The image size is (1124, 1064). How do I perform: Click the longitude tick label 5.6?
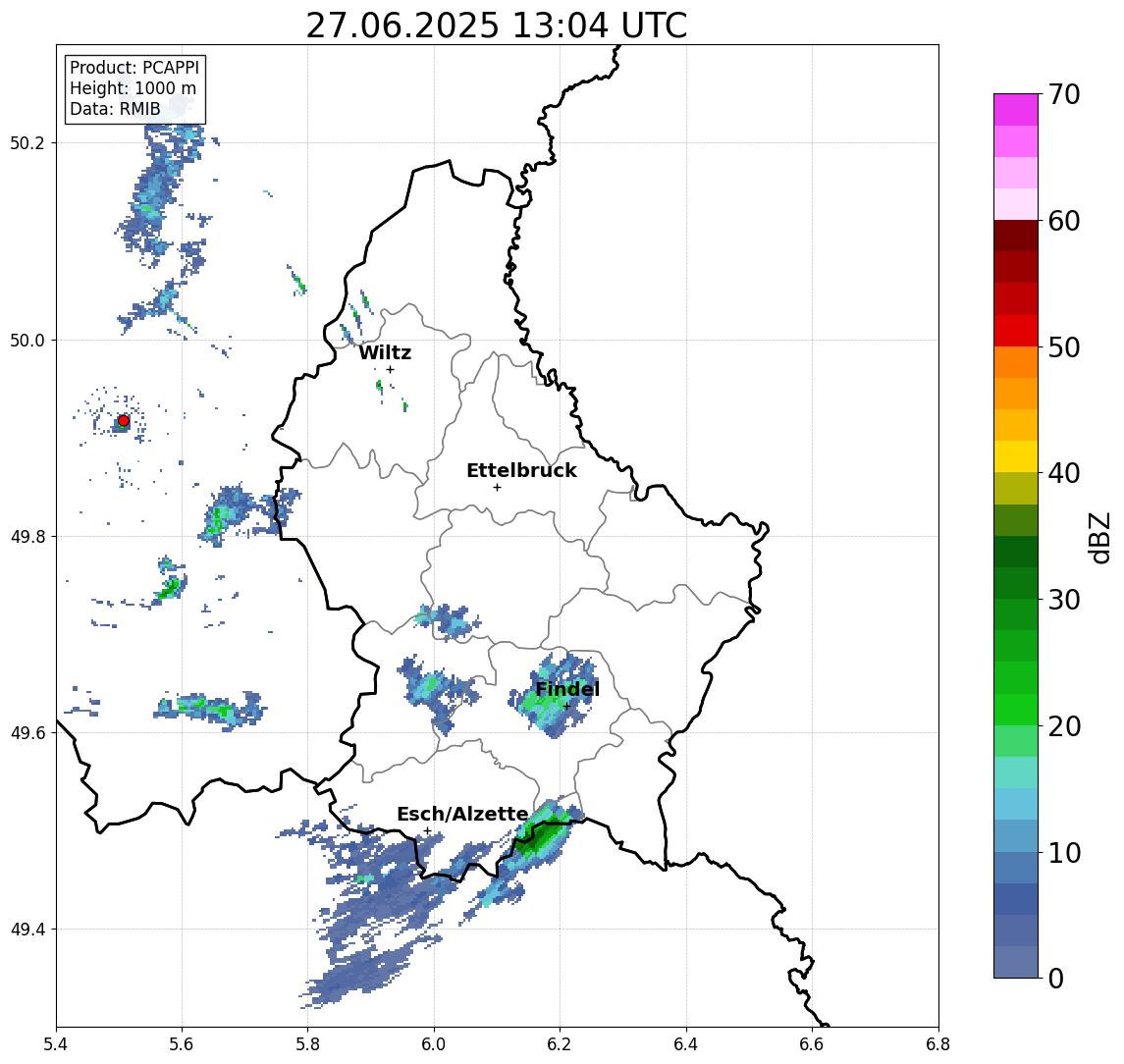pos(182,1044)
